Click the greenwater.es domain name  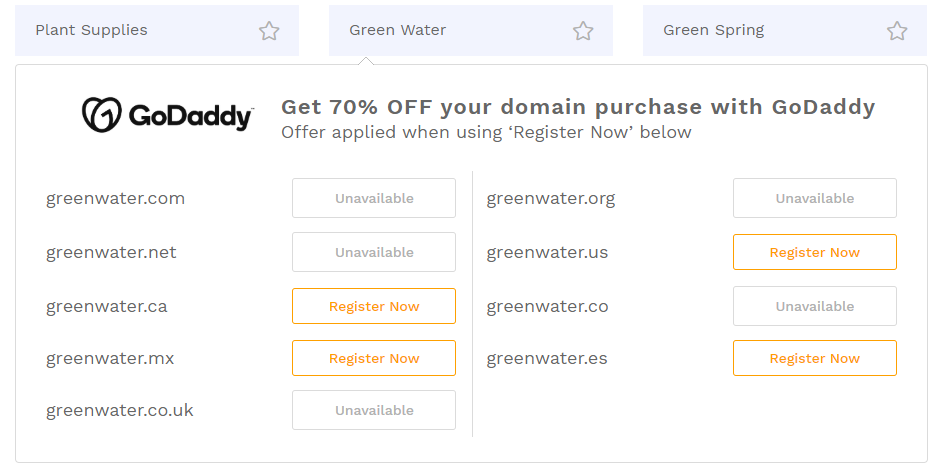click(x=547, y=358)
